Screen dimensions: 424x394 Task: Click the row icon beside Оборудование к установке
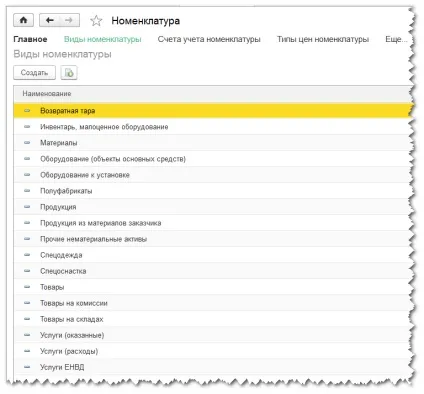coord(27,175)
